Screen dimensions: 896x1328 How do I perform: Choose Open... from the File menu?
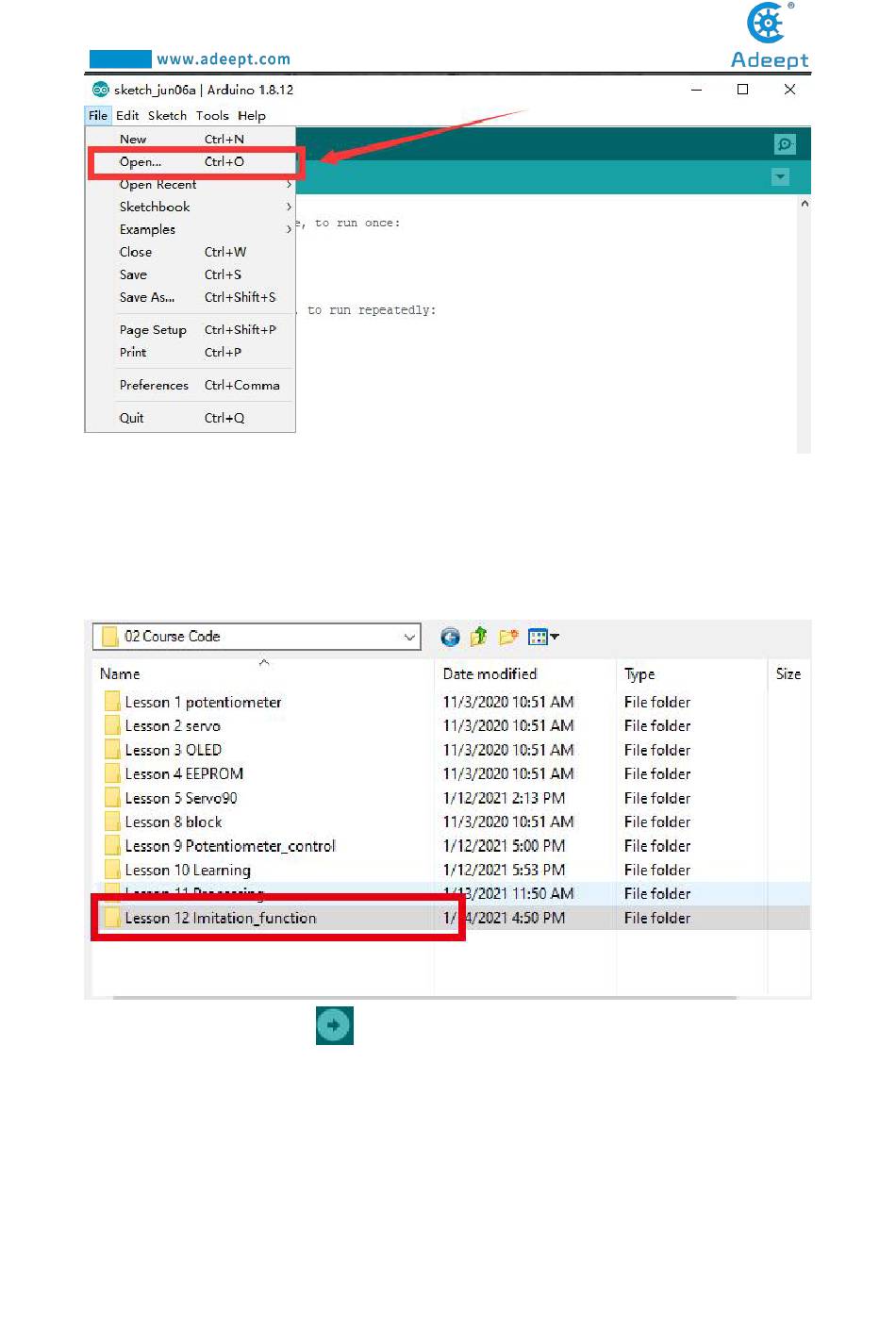[191, 161]
